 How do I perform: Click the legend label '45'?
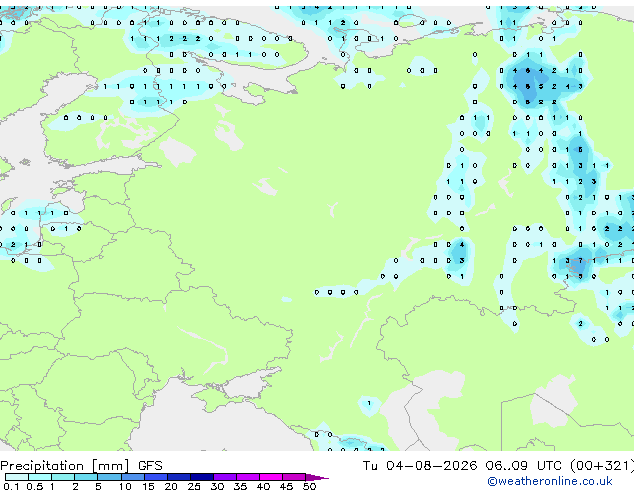[x=286, y=486]
